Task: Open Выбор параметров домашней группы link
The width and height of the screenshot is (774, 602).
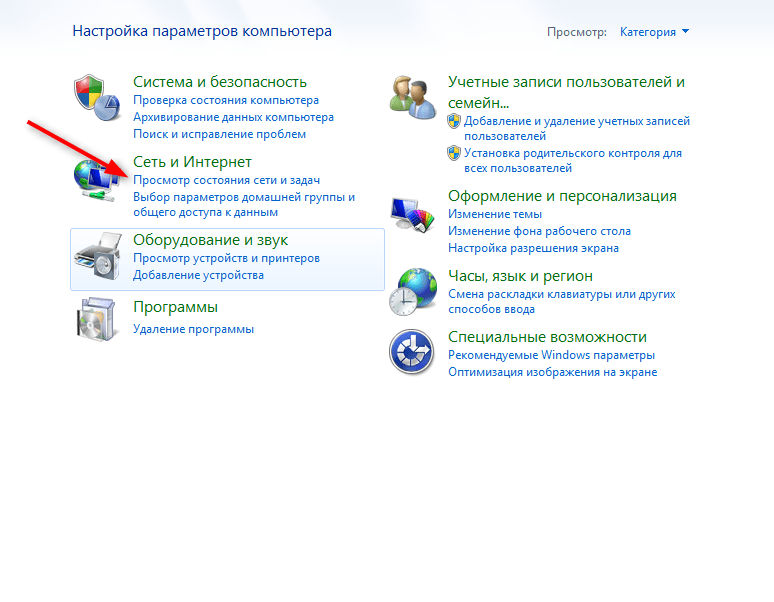Action: coord(244,205)
